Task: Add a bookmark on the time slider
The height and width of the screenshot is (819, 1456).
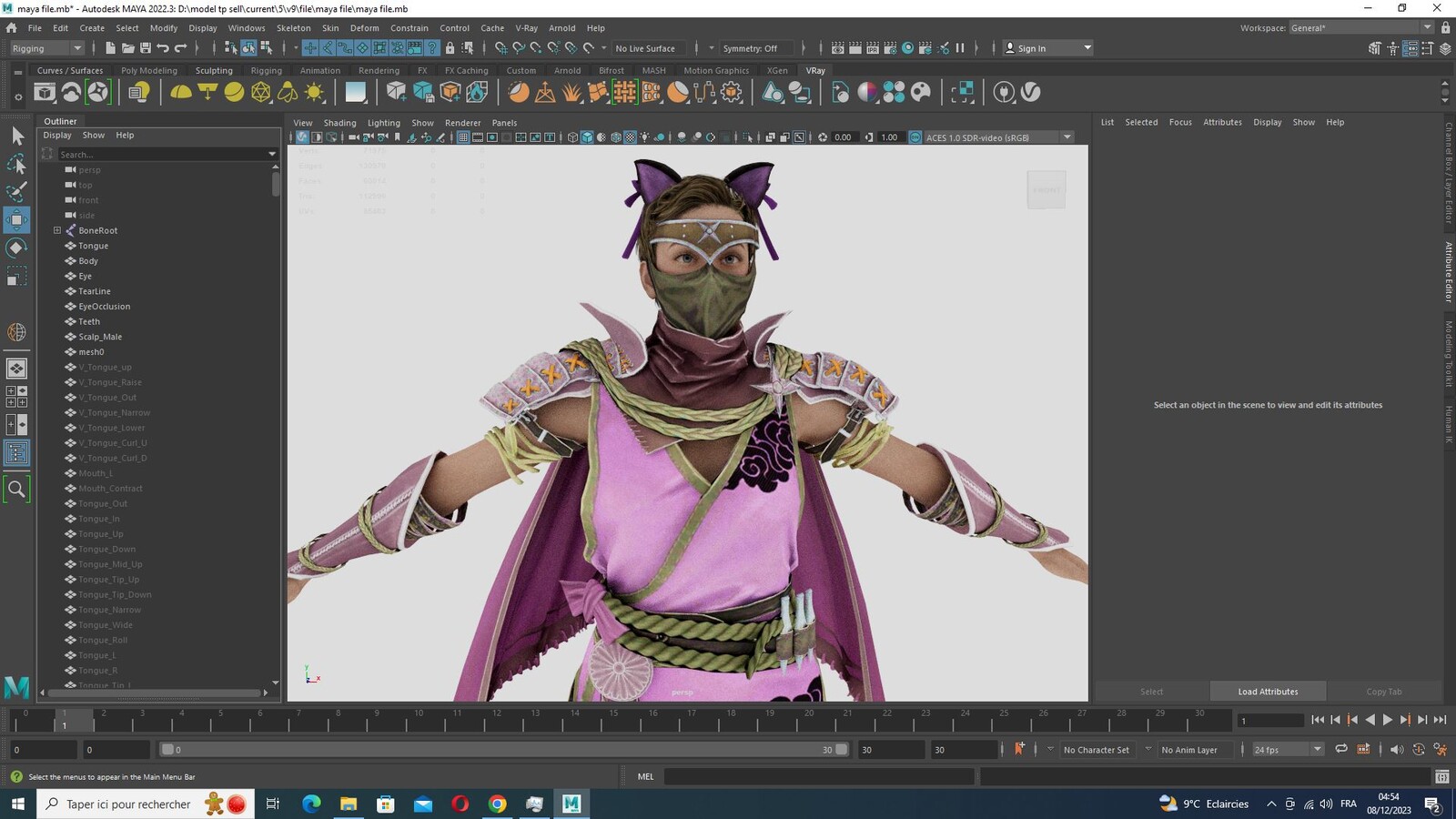Action: coord(1019,749)
